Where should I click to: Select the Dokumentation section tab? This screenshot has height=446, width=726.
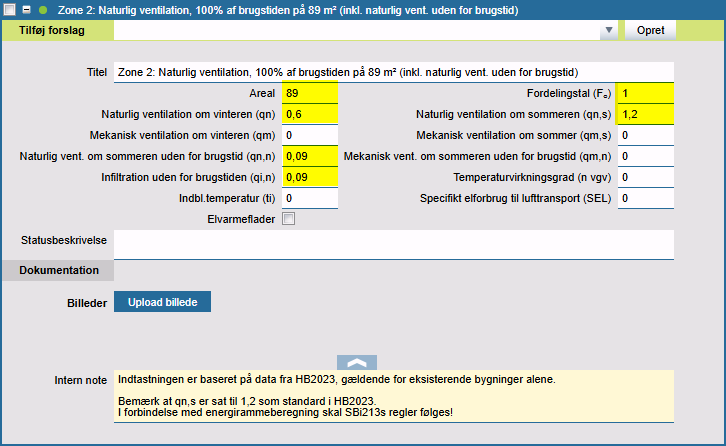[57, 270]
